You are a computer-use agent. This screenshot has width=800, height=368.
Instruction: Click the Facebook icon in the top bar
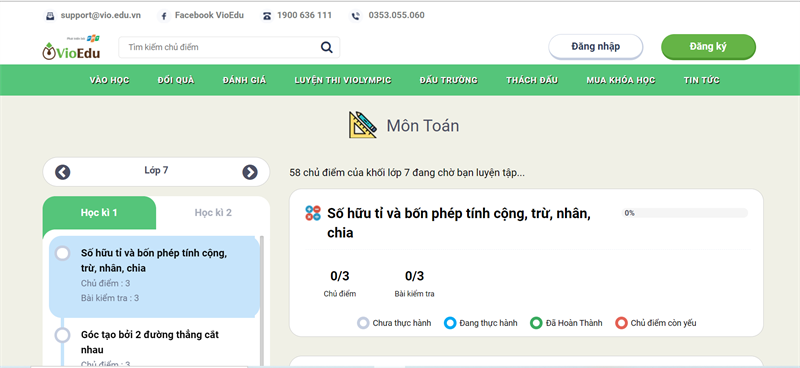tap(164, 16)
